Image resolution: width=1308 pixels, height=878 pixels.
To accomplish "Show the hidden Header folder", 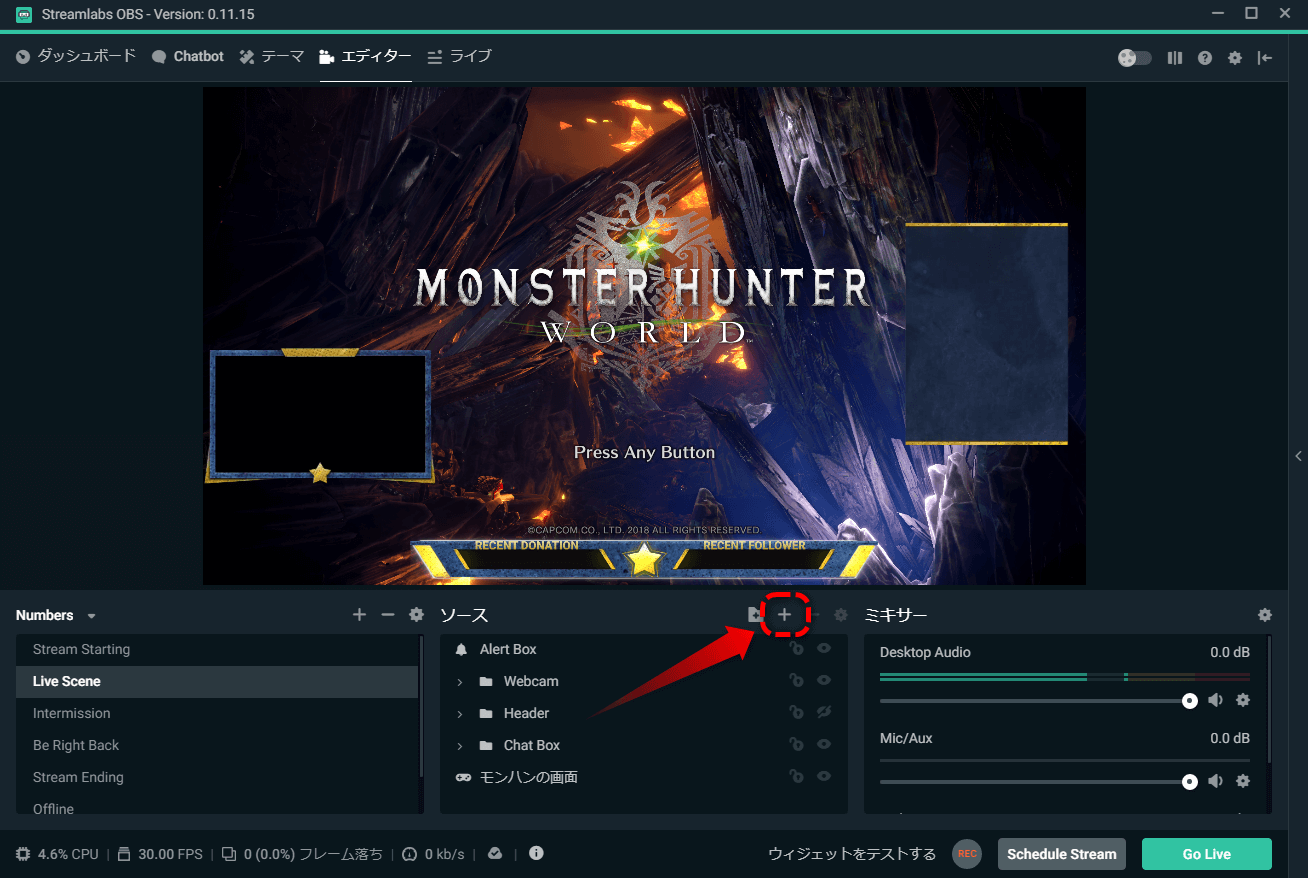I will pyautogui.click(x=824, y=713).
